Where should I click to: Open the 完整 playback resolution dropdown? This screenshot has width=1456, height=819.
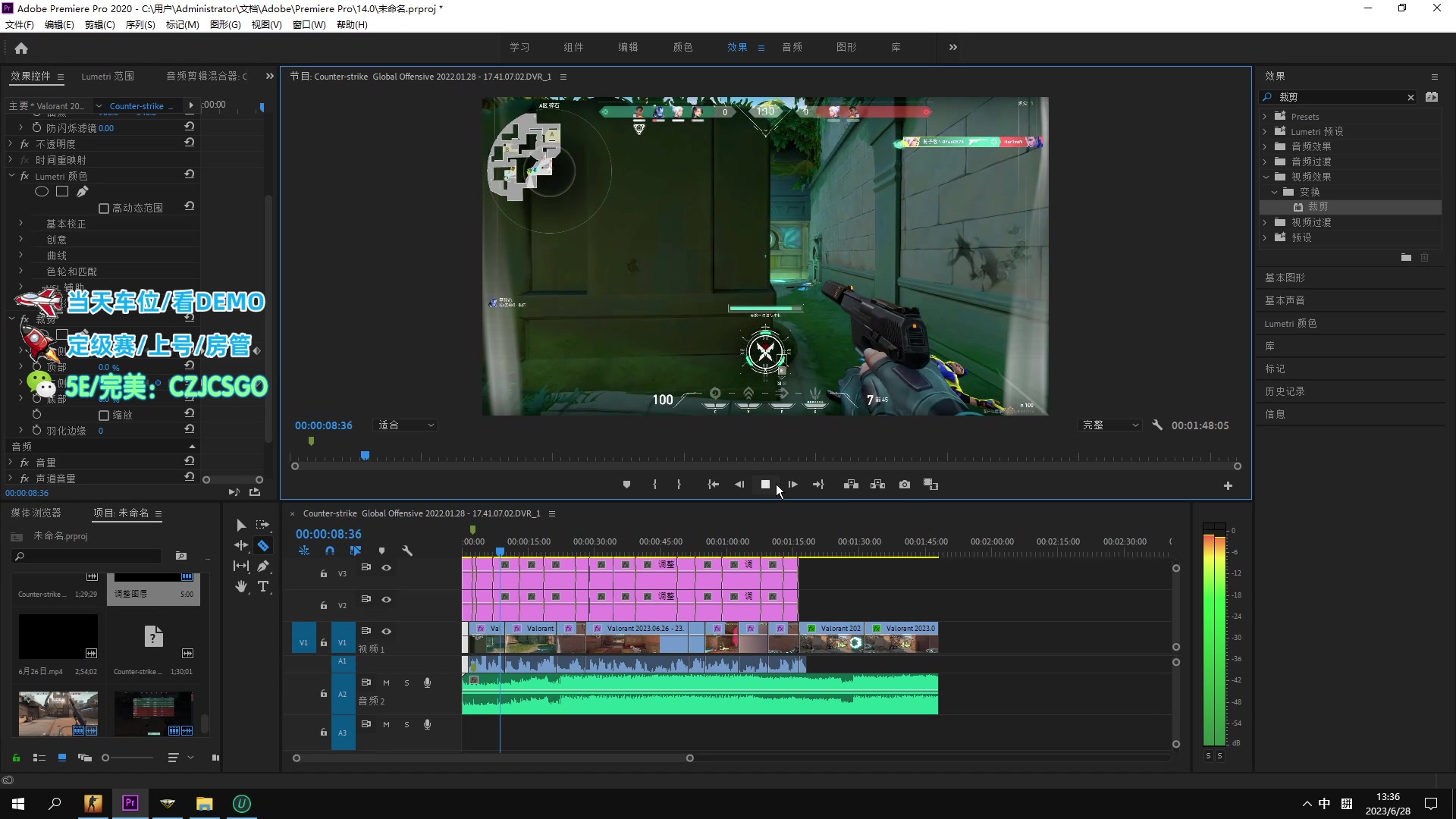[x=1109, y=425]
